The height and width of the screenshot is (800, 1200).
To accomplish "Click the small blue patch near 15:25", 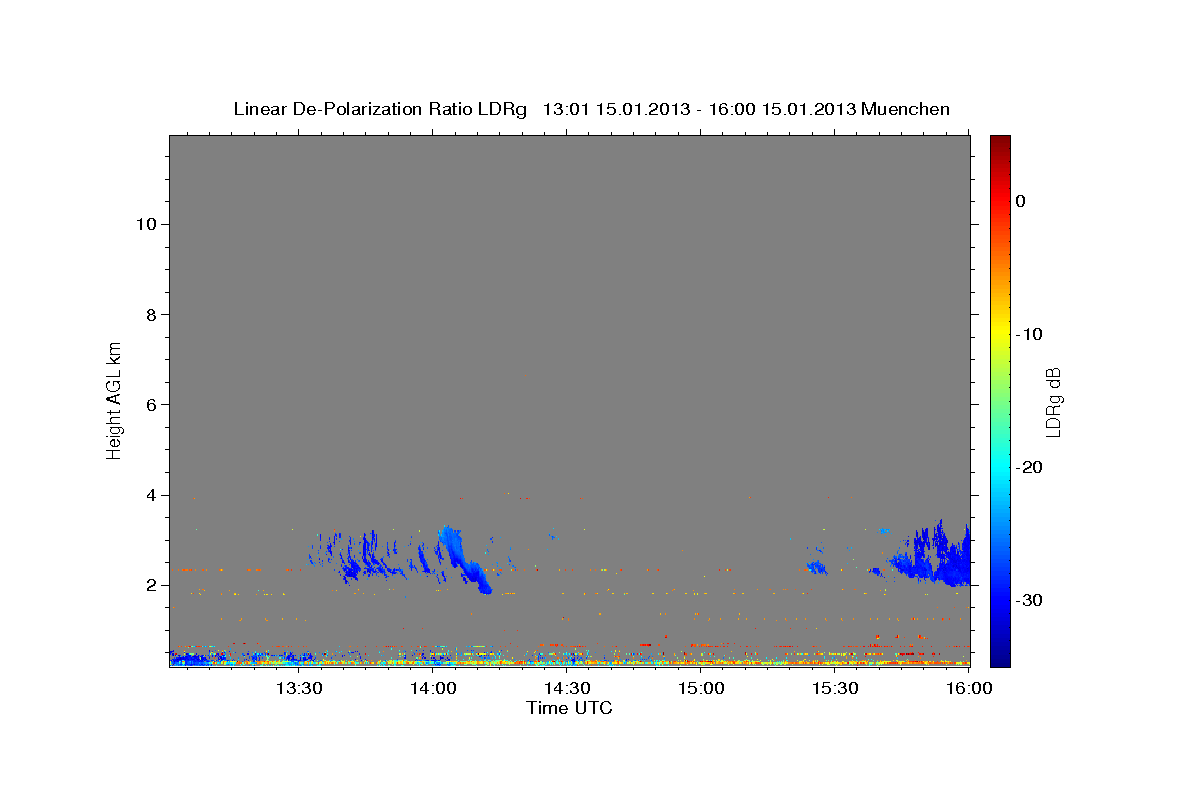I will pos(817,567).
